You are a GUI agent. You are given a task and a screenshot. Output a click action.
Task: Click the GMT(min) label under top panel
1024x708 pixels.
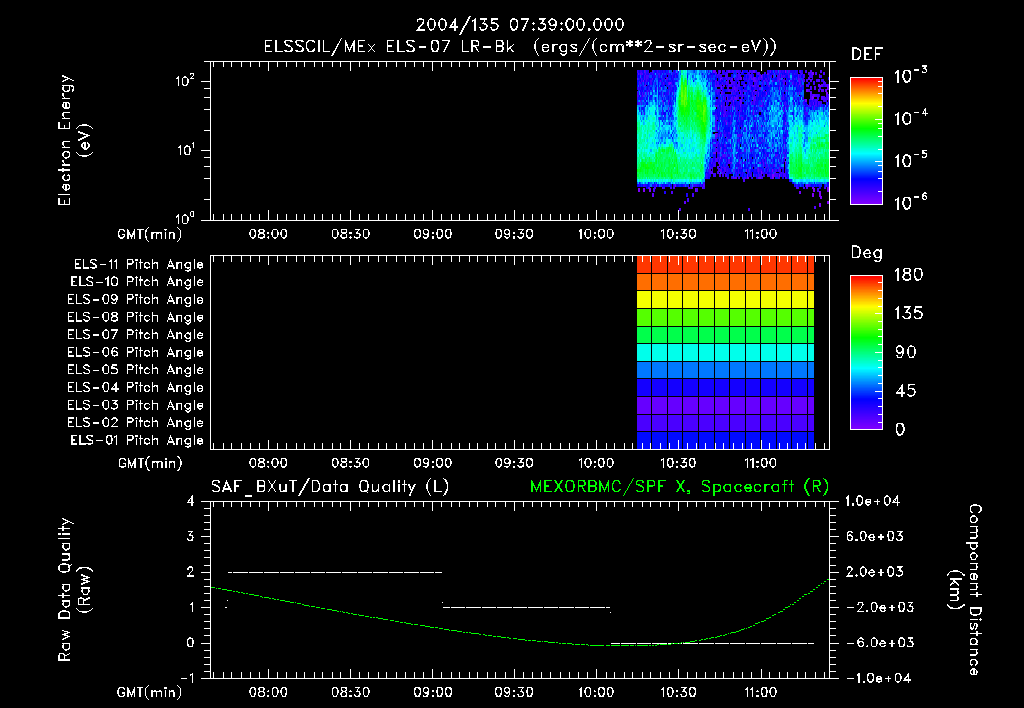(150, 234)
